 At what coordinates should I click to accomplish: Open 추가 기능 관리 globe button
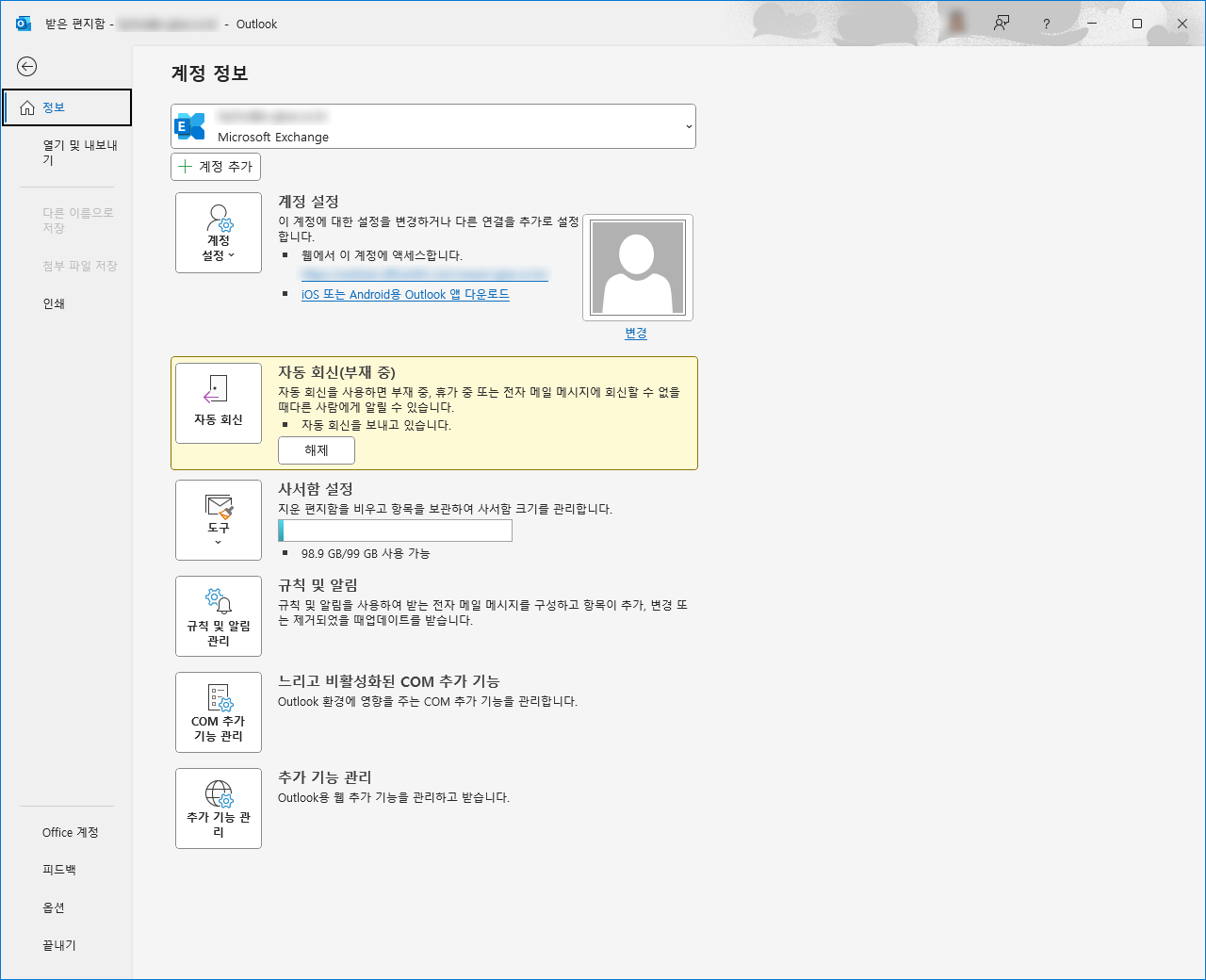pos(219,808)
